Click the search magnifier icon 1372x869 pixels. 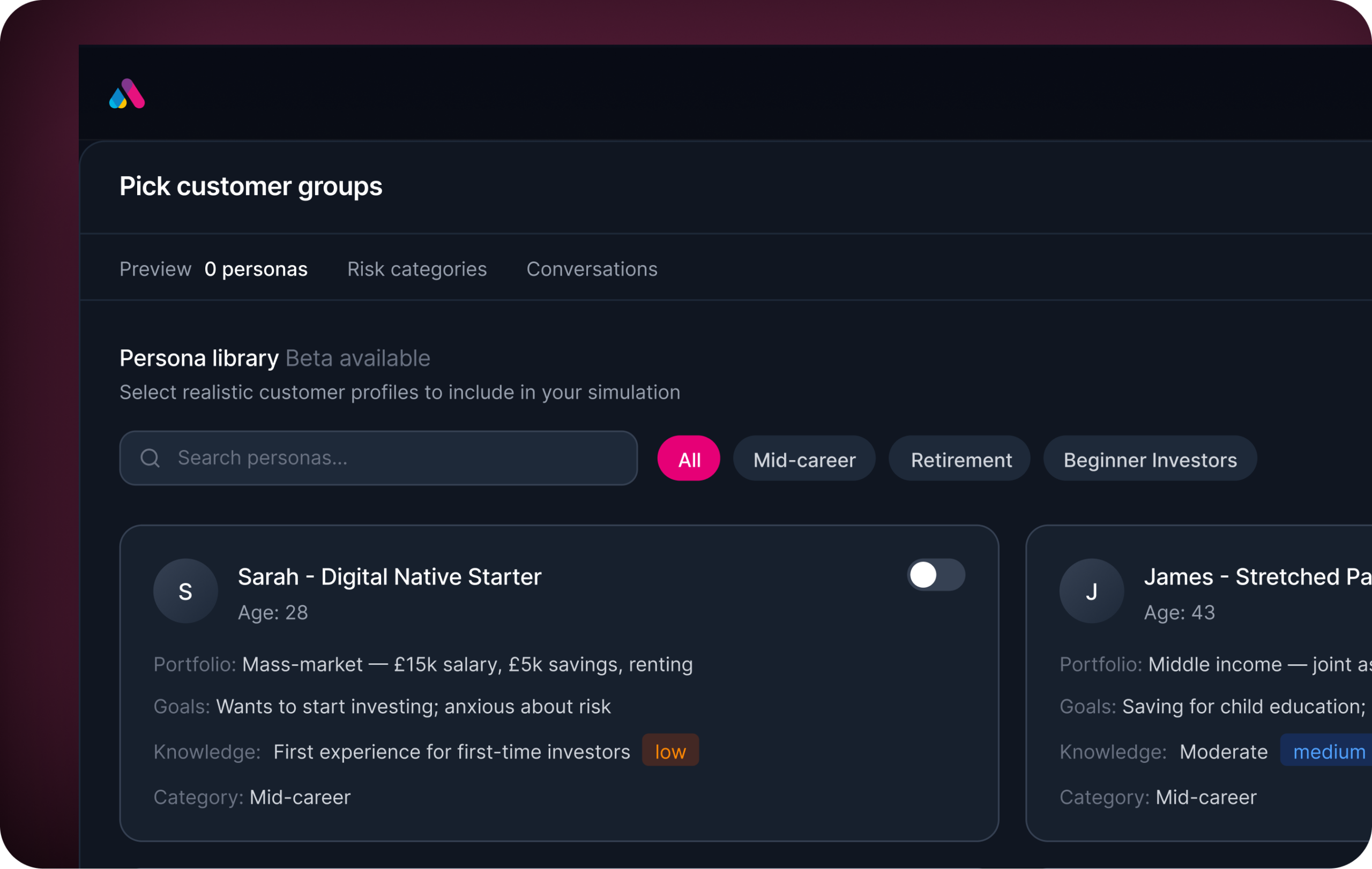click(x=150, y=458)
